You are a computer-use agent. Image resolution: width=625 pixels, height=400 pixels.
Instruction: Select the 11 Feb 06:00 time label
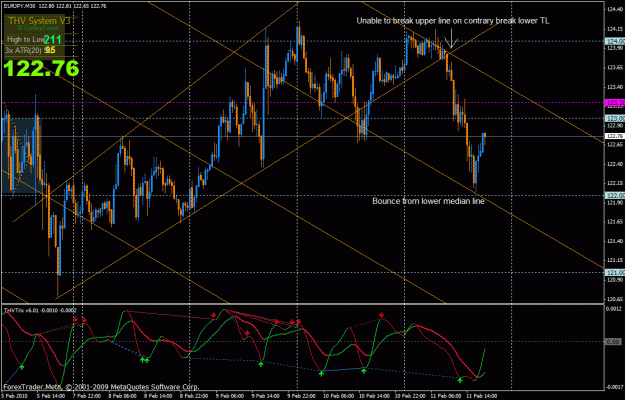coord(446,396)
